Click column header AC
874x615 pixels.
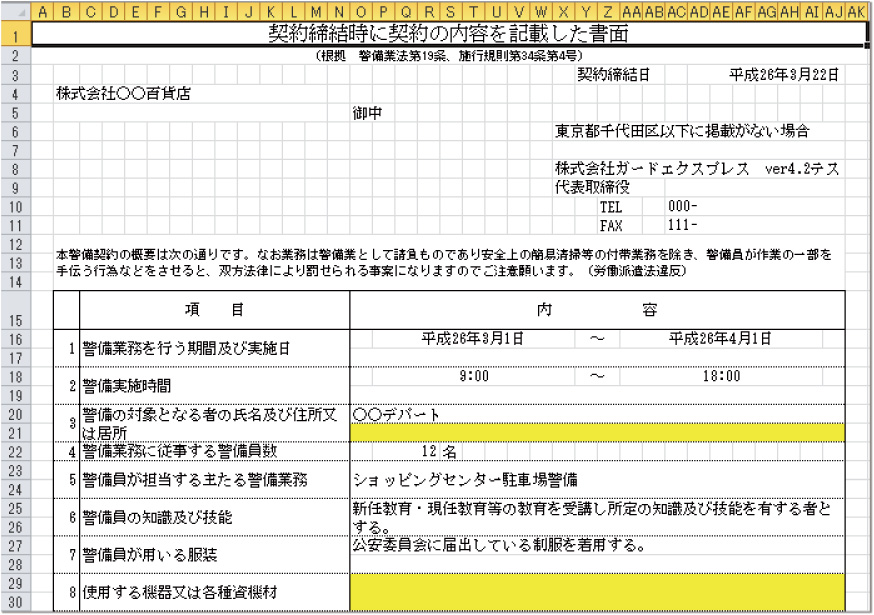click(x=676, y=12)
